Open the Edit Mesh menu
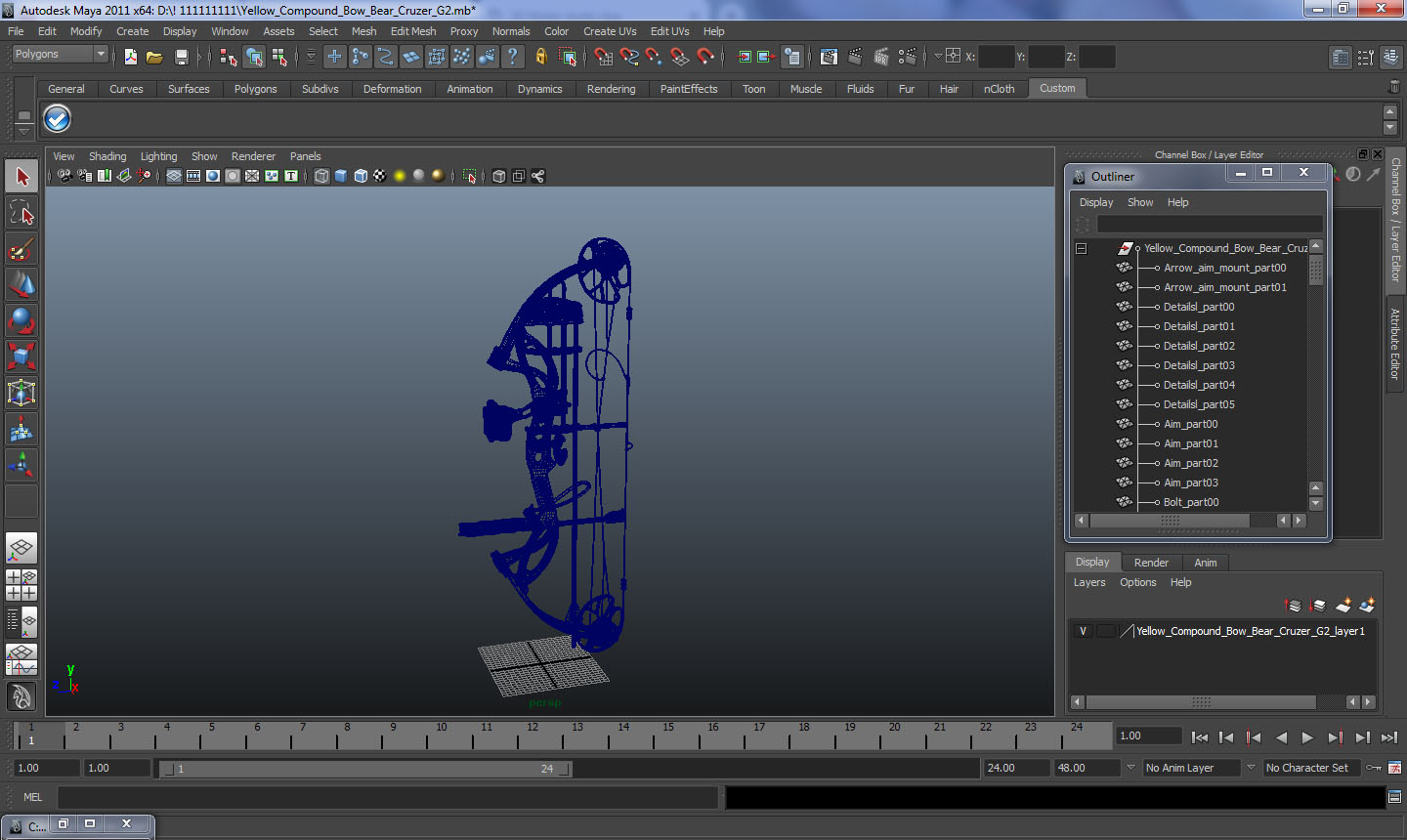The width and height of the screenshot is (1407, 840). click(413, 31)
